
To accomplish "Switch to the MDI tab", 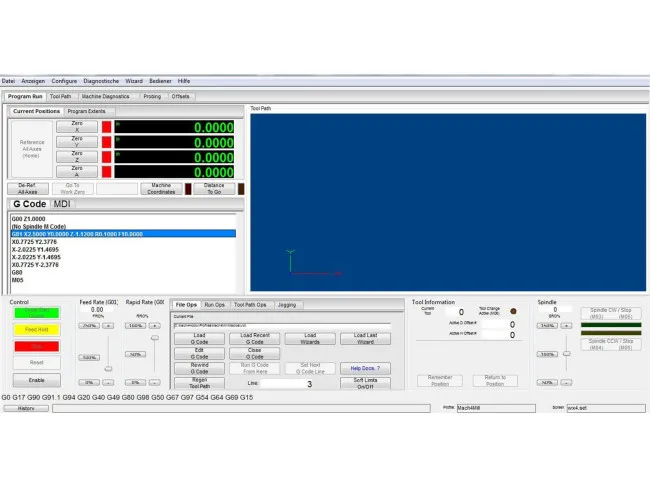I will (x=62, y=204).
